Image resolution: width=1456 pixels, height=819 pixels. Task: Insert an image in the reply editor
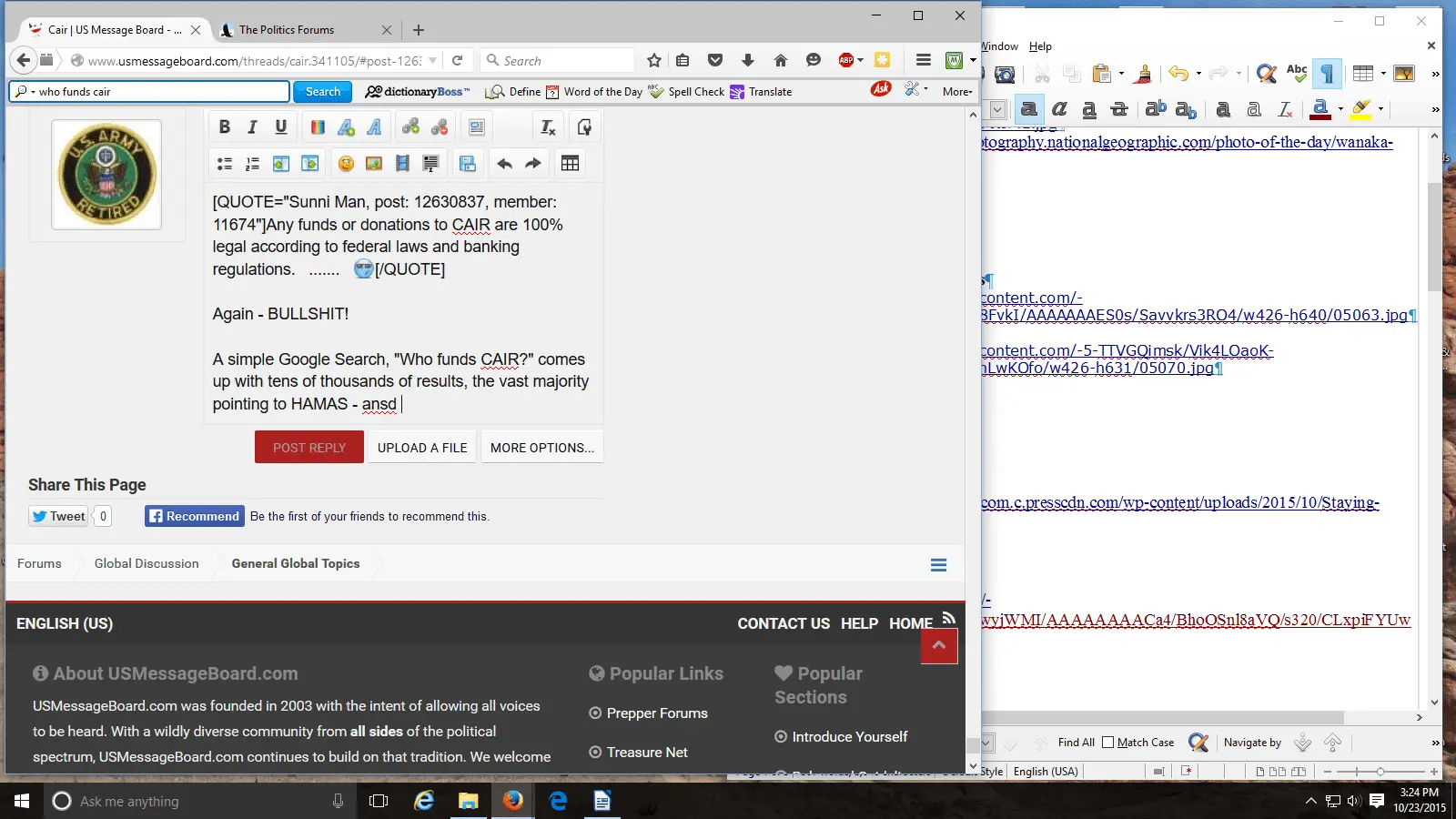(374, 164)
